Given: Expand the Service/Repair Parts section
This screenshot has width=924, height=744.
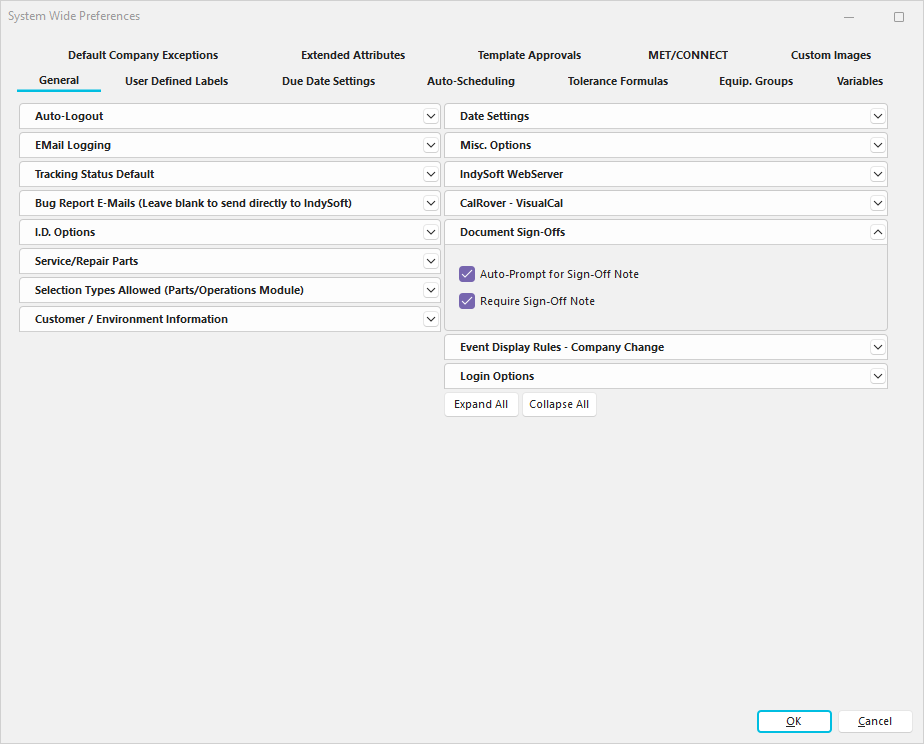Looking at the screenshot, I should point(430,262).
